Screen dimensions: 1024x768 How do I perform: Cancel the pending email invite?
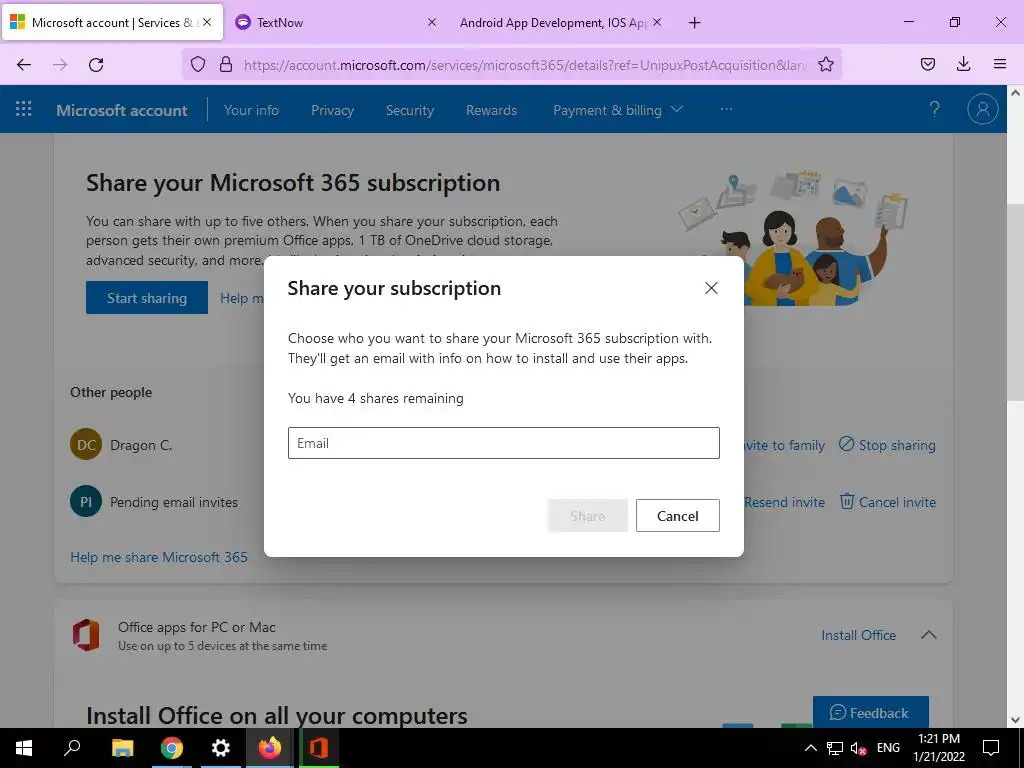[x=888, y=502]
